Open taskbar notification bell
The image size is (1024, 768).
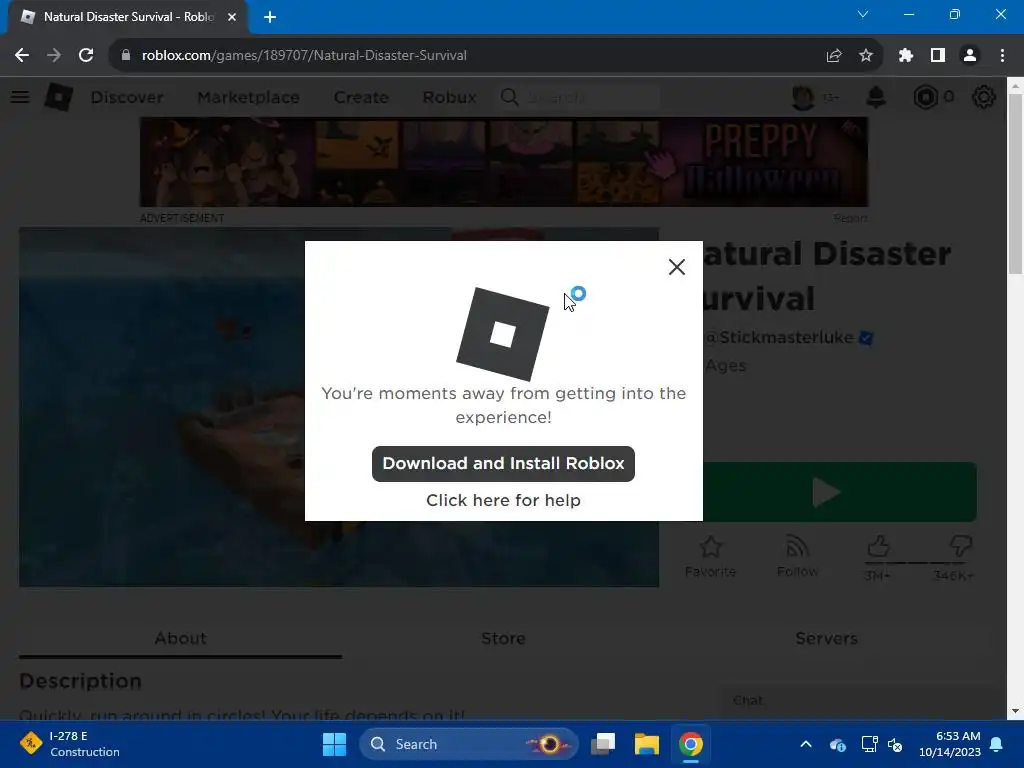coord(997,744)
